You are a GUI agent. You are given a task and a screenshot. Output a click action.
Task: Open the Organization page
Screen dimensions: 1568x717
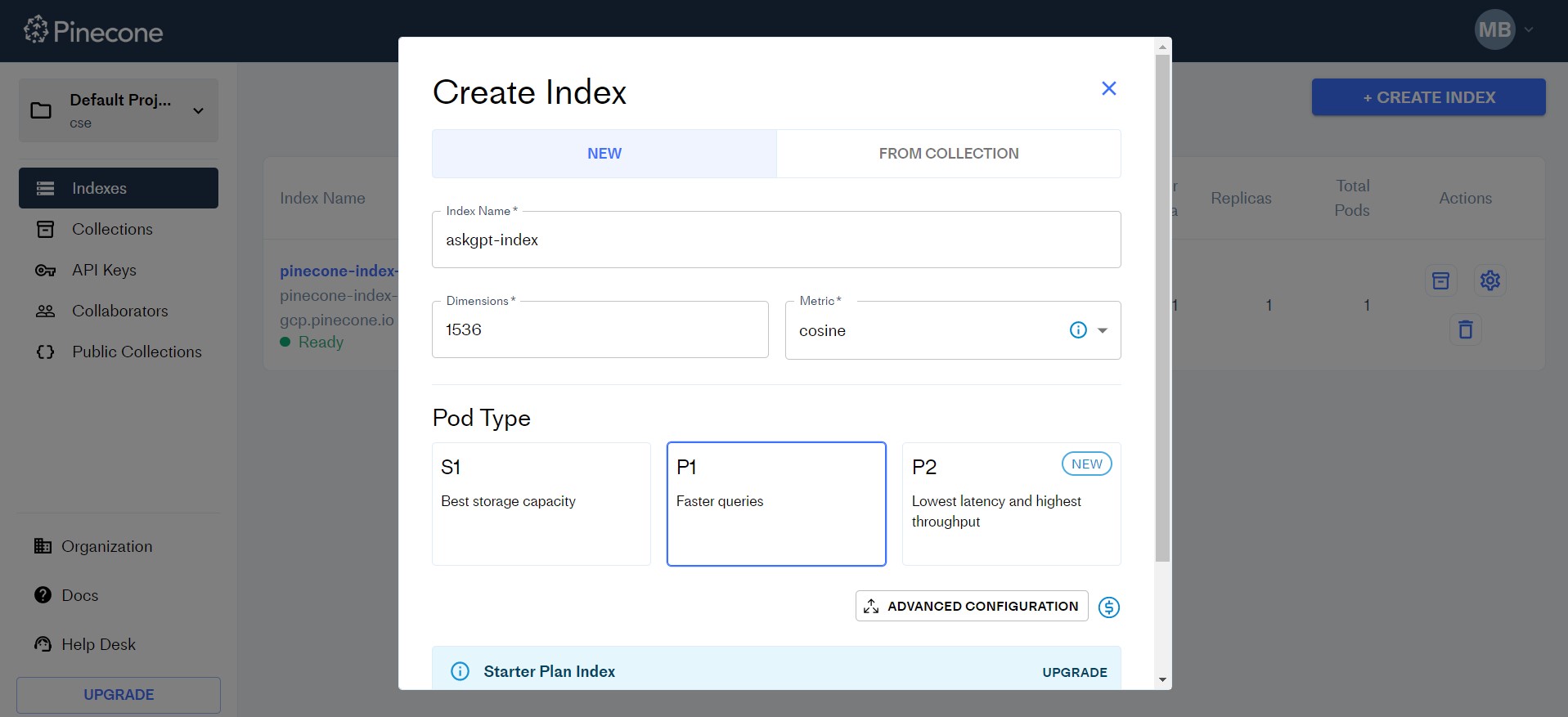[106, 546]
